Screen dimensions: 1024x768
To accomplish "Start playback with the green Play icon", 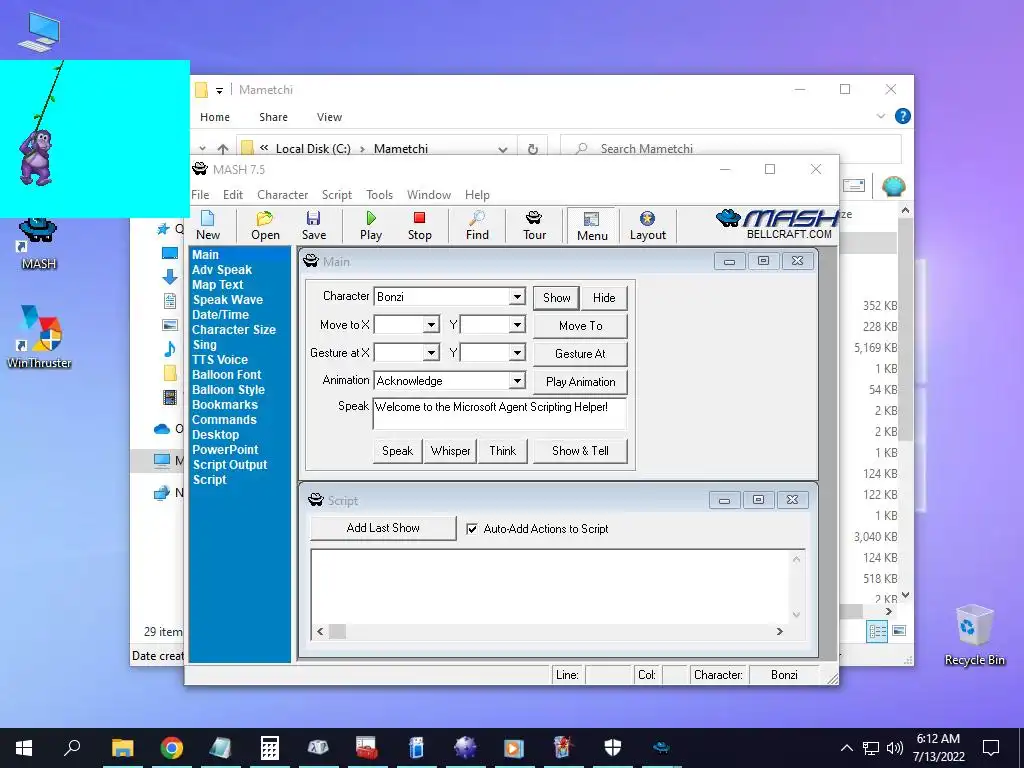I will click(371, 226).
